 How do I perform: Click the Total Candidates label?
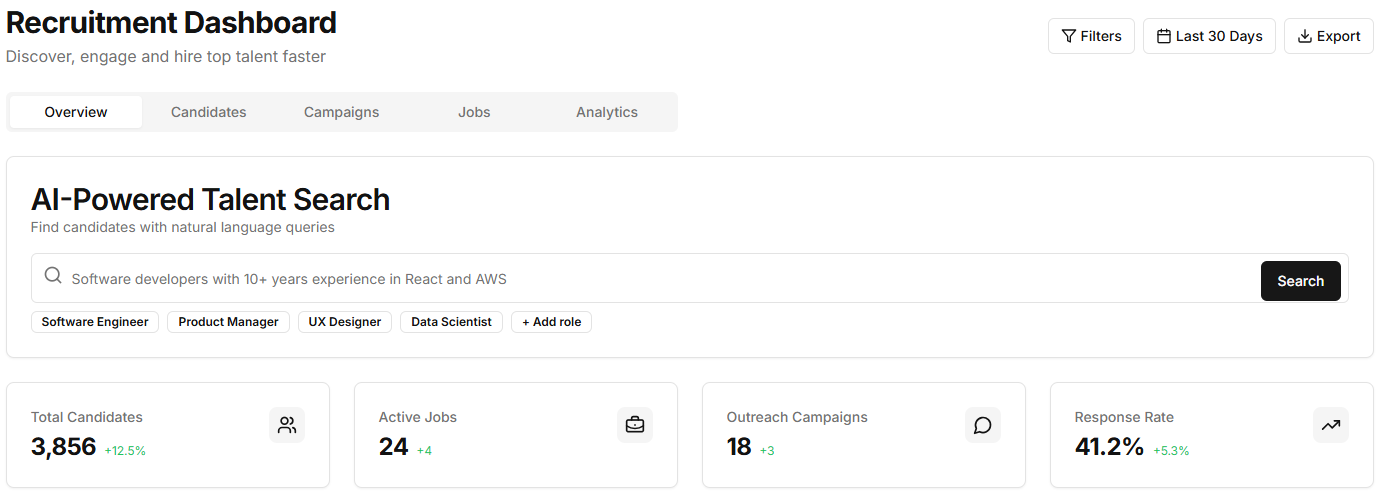point(87,417)
